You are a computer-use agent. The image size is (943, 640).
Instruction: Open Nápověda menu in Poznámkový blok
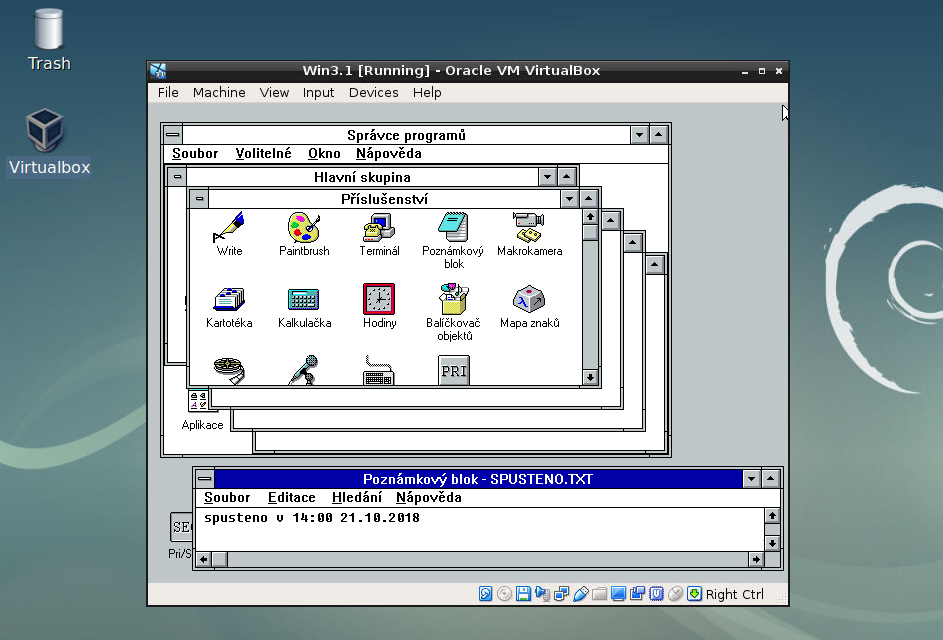[429, 498]
